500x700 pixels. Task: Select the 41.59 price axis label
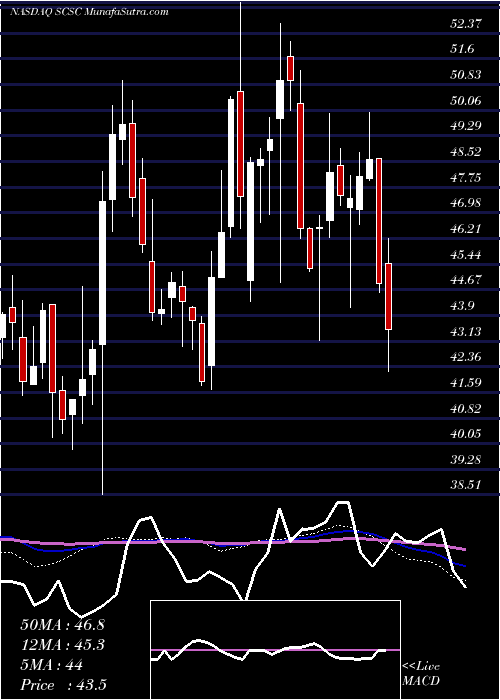pyautogui.click(x=466, y=383)
